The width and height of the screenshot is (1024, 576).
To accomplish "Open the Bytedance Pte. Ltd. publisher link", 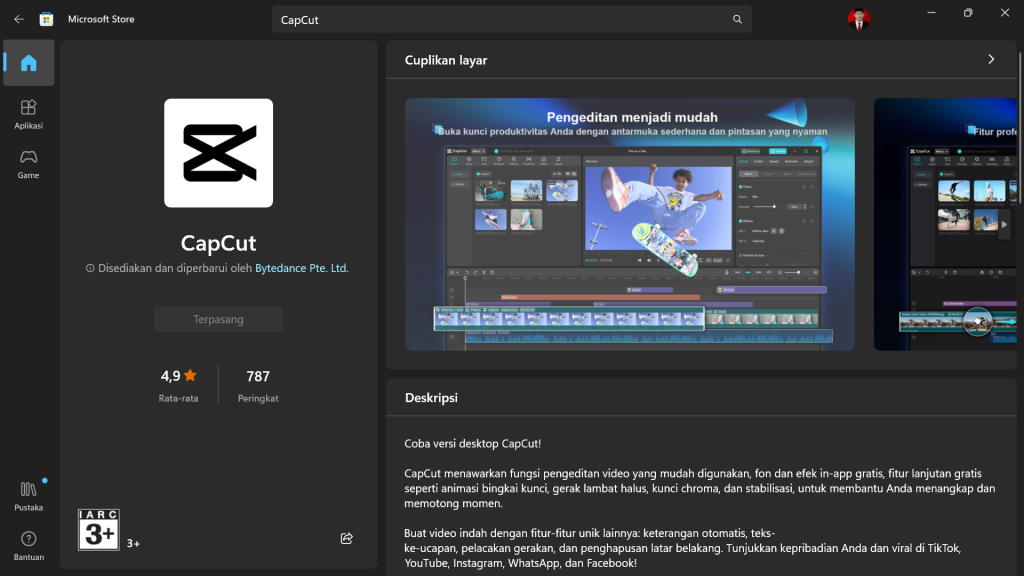I will [x=301, y=268].
